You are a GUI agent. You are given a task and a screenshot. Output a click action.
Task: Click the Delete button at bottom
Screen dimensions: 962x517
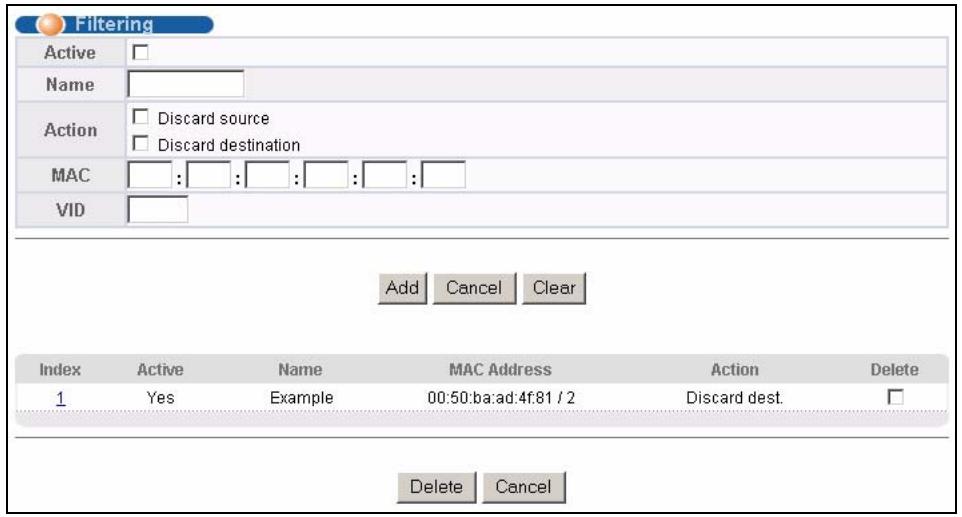(x=436, y=487)
